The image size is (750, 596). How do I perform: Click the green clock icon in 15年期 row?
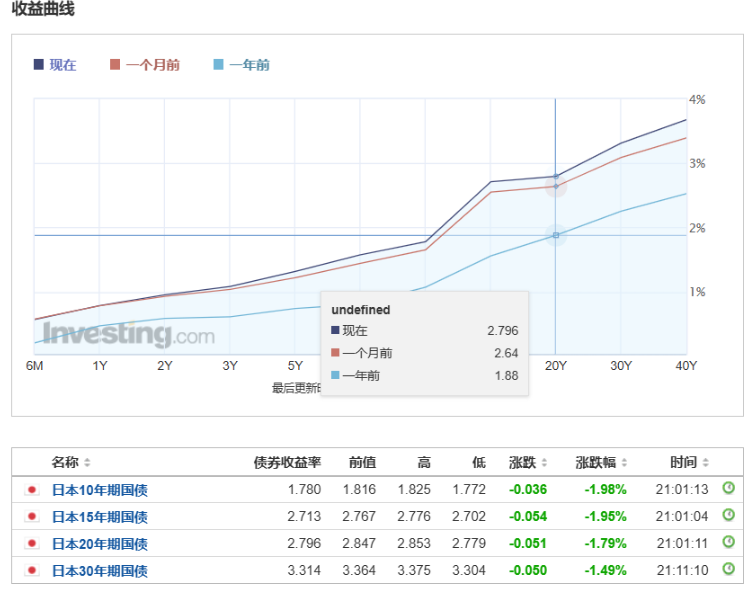point(729,516)
